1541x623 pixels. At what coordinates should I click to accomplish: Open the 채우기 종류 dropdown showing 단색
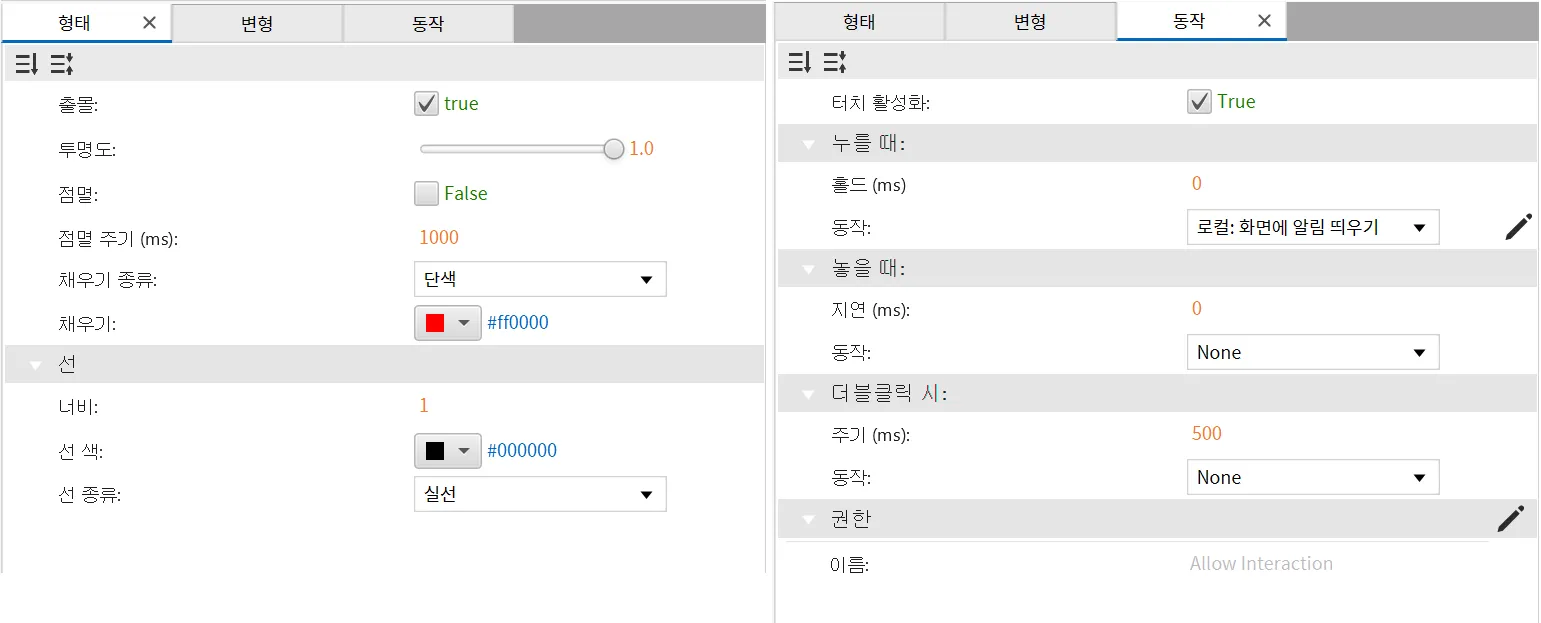click(540, 279)
